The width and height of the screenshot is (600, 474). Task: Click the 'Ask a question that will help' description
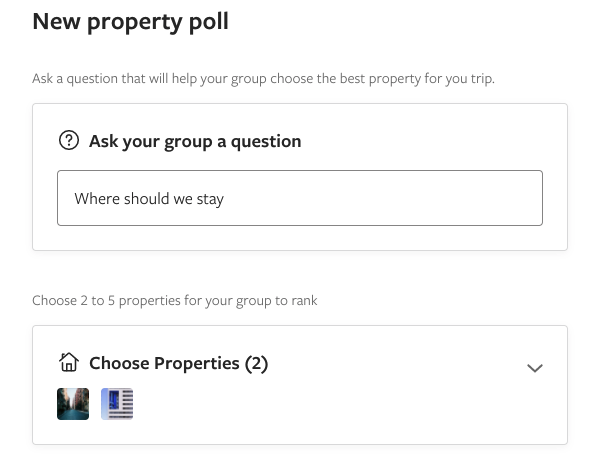263,79
